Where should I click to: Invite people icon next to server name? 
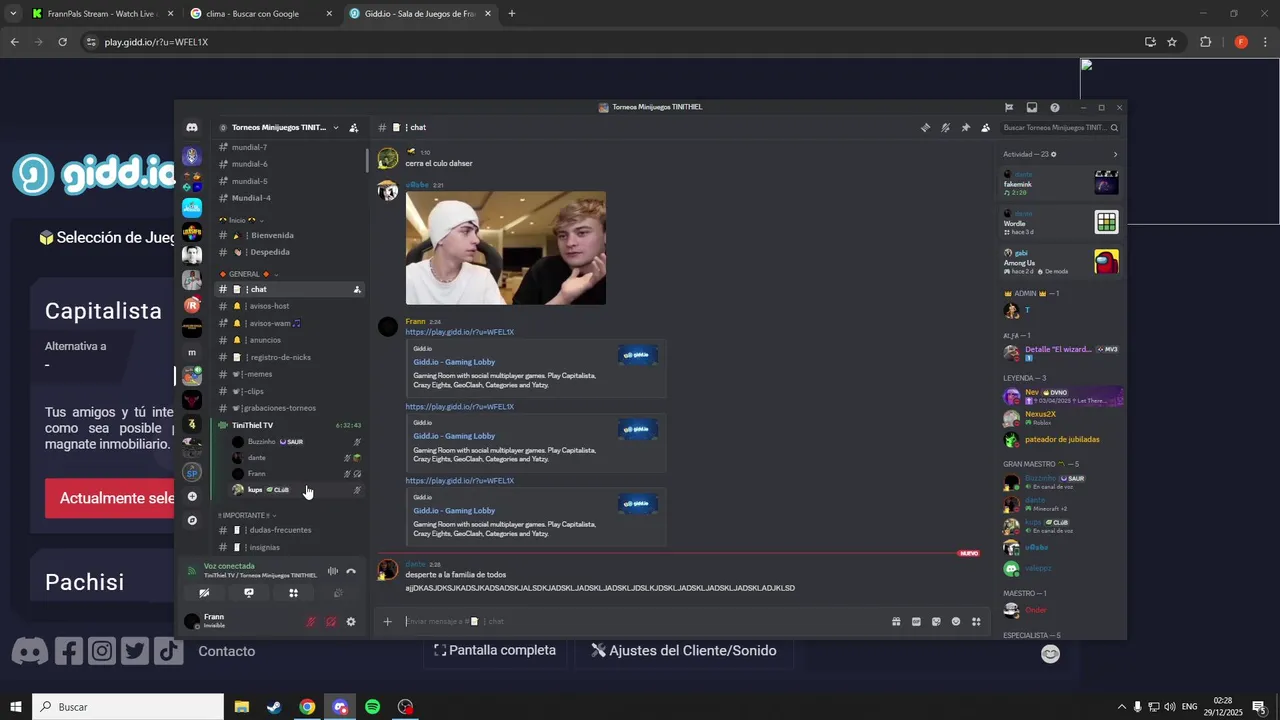[353, 128]
